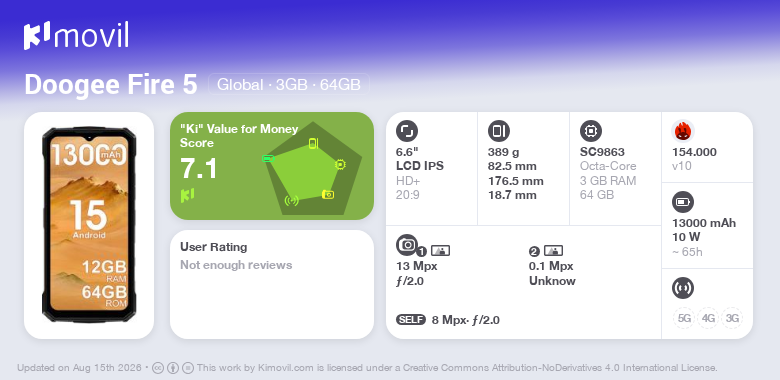Click the battery icon in radar chart
Viewport: 780px width, 380px height.
pyautogui.click(x=268, y=159)
